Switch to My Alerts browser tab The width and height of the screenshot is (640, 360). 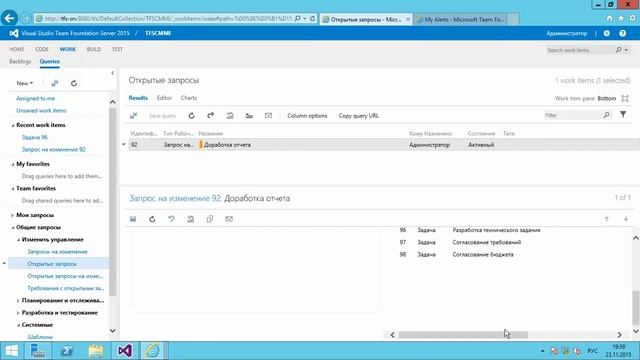coord(461,19)
